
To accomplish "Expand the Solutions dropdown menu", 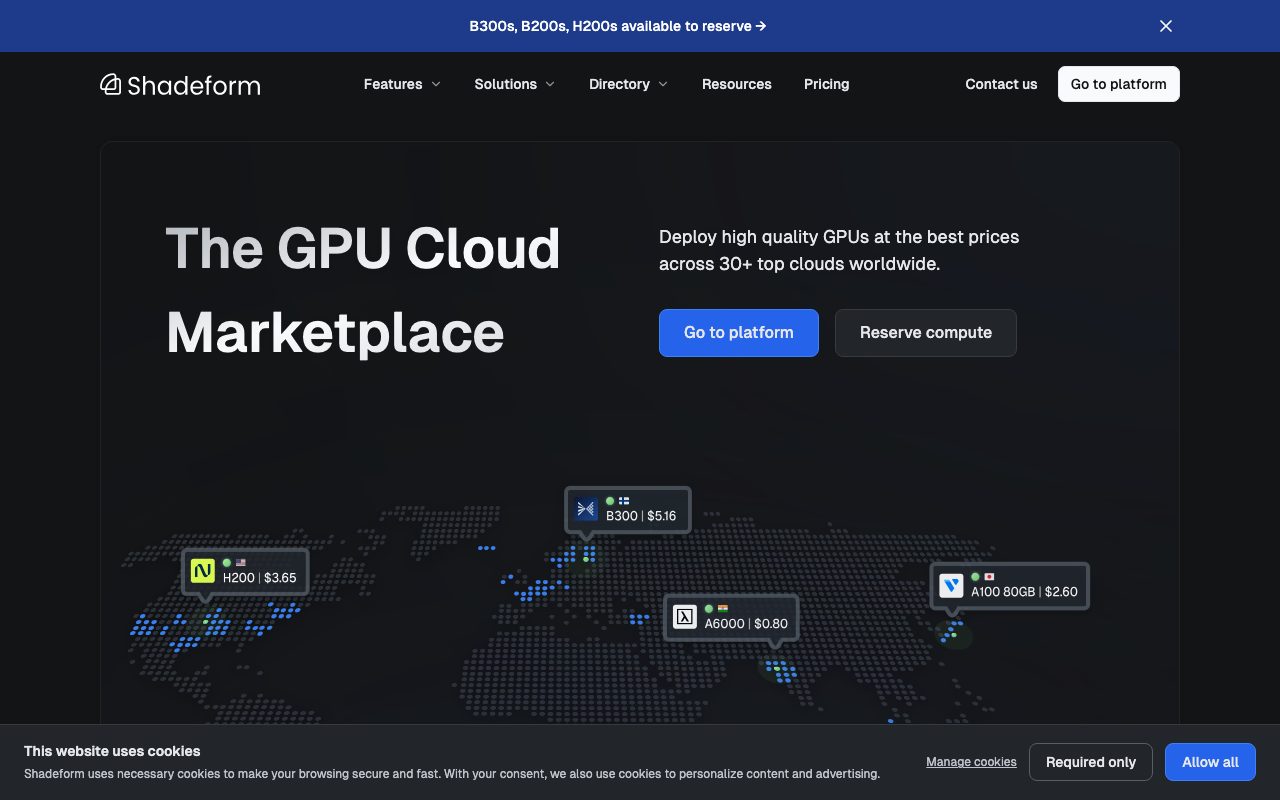I will tap(515, 84).
